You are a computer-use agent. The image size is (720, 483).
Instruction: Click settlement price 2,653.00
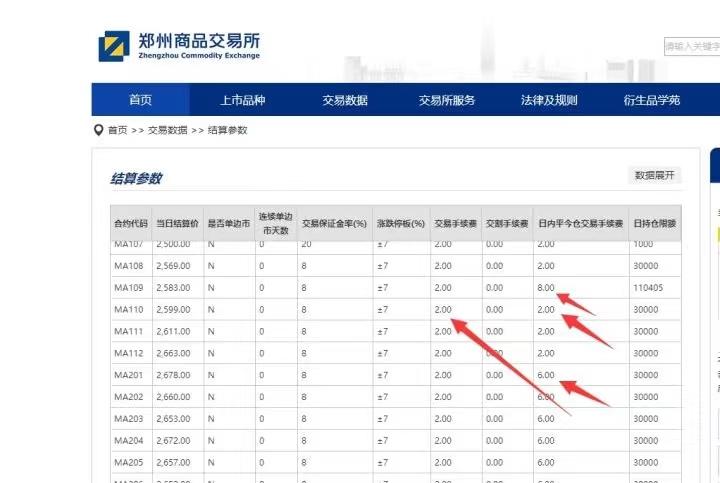point(173,419)
